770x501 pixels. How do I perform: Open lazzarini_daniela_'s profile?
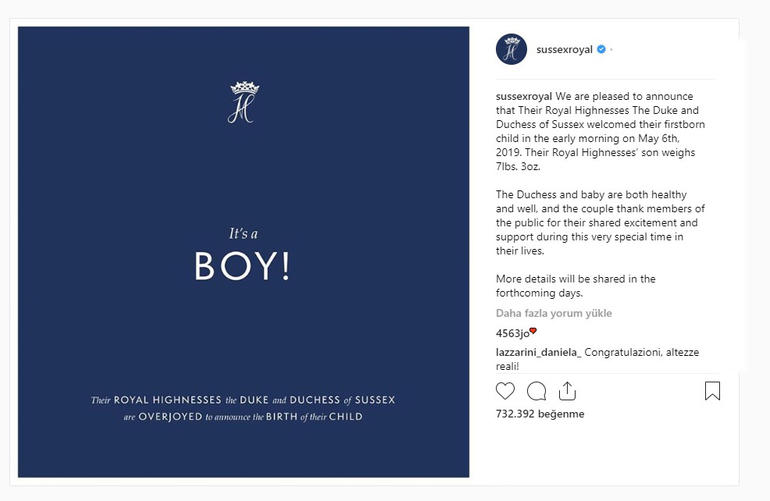(x=537, y=353)
